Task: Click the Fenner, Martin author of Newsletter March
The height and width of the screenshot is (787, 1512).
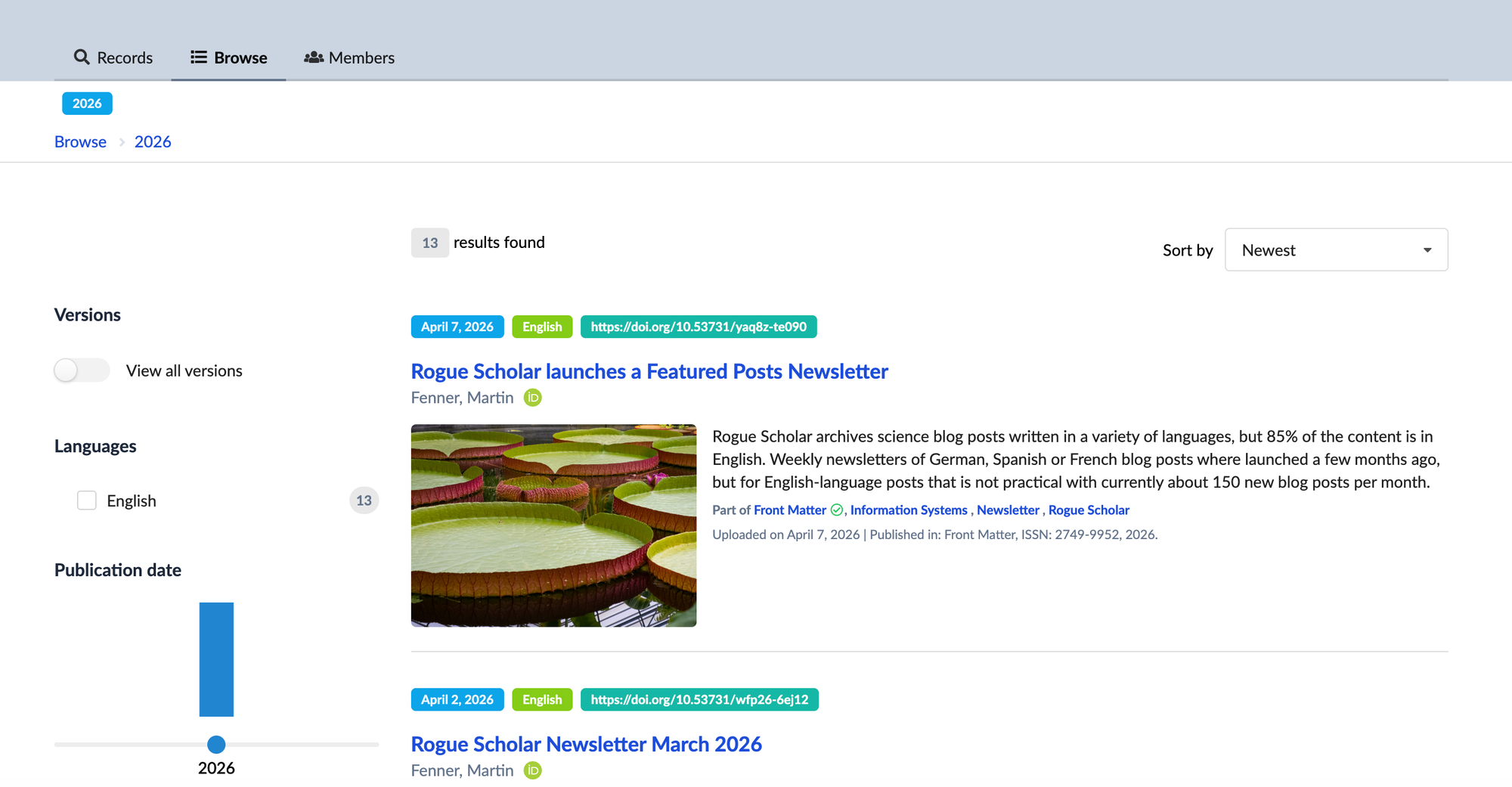Action: coord(463,770)
